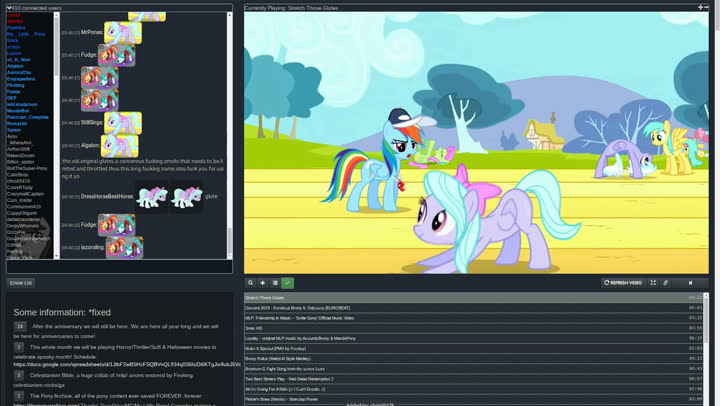This screenshot has height=406, width=720.
Task: Select the 'Stretch Those Glutes' playlist entry
Action: coord(473,298)
